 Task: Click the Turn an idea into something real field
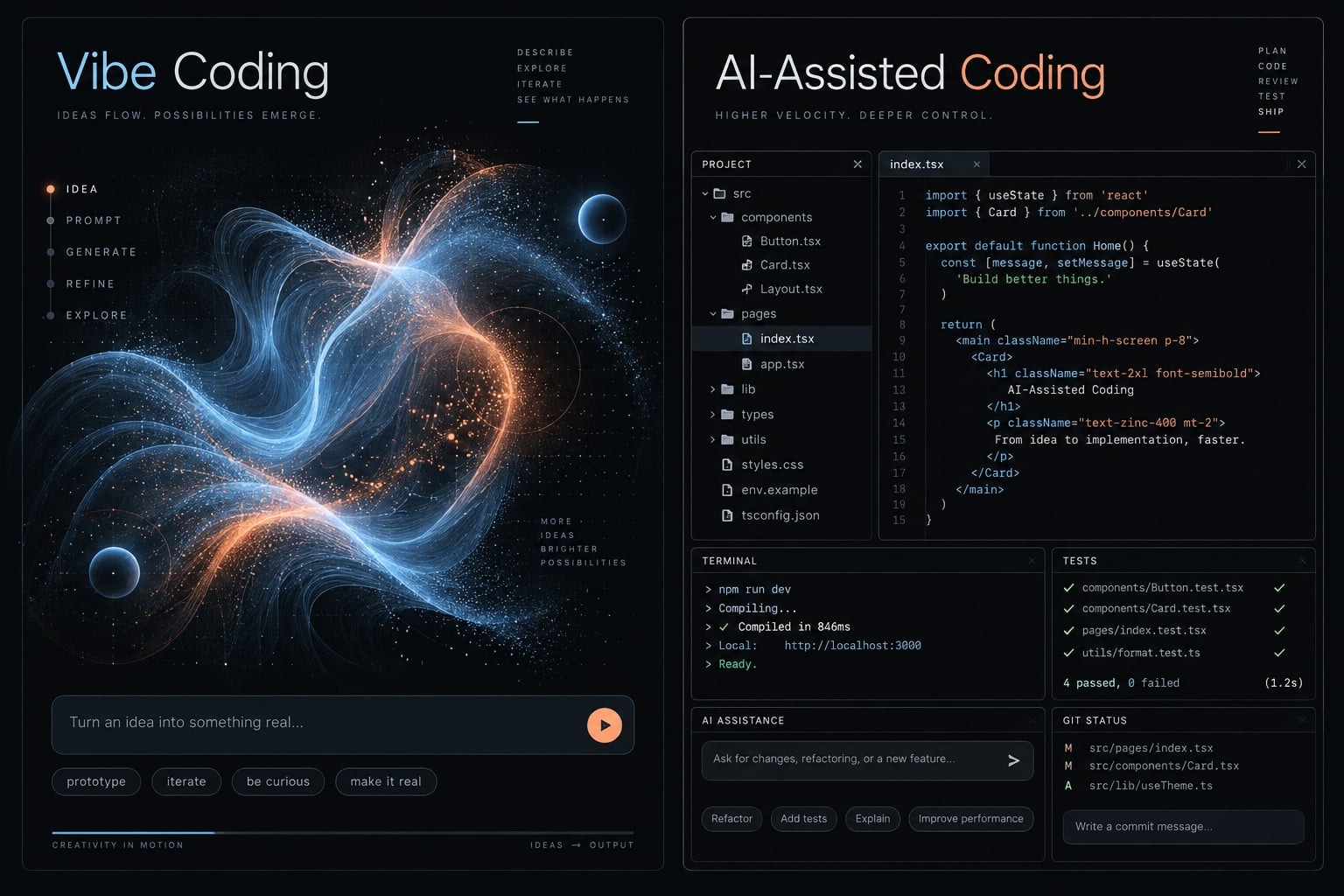click(343, 724)
